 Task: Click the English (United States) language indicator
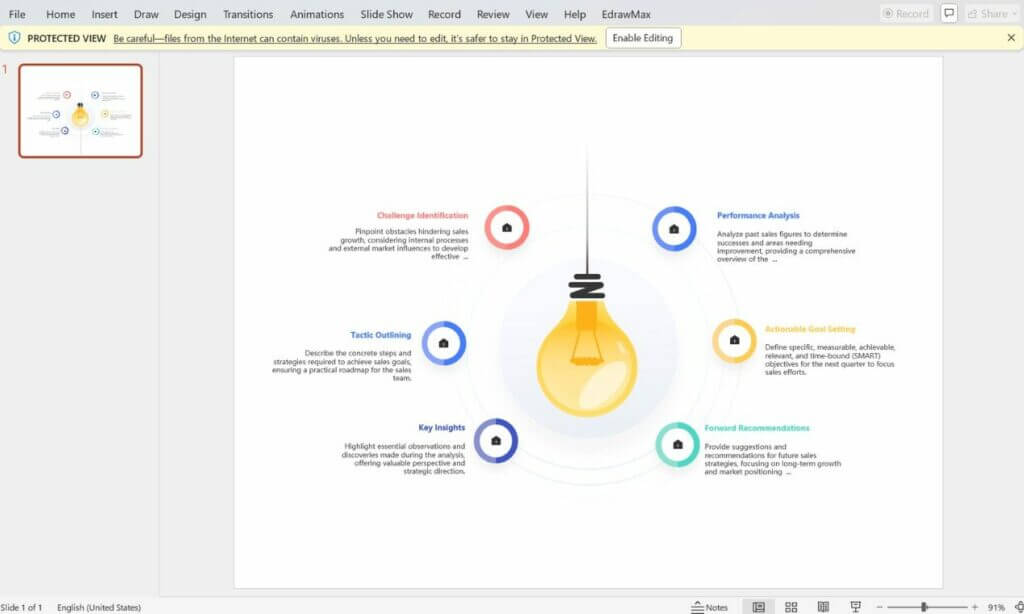tap(99, 607)
